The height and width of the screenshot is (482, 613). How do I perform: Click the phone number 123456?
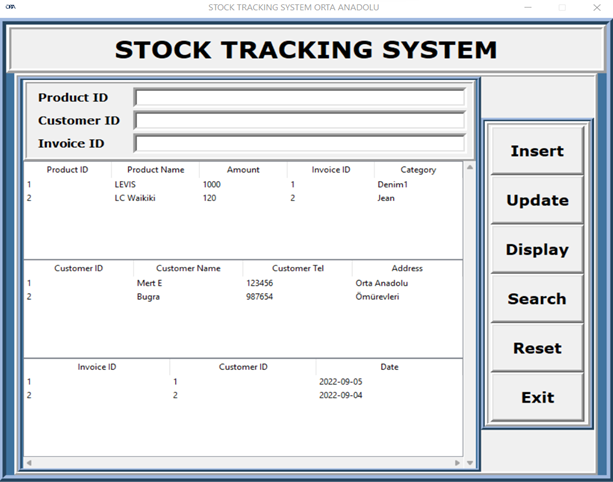pos(260,283)
